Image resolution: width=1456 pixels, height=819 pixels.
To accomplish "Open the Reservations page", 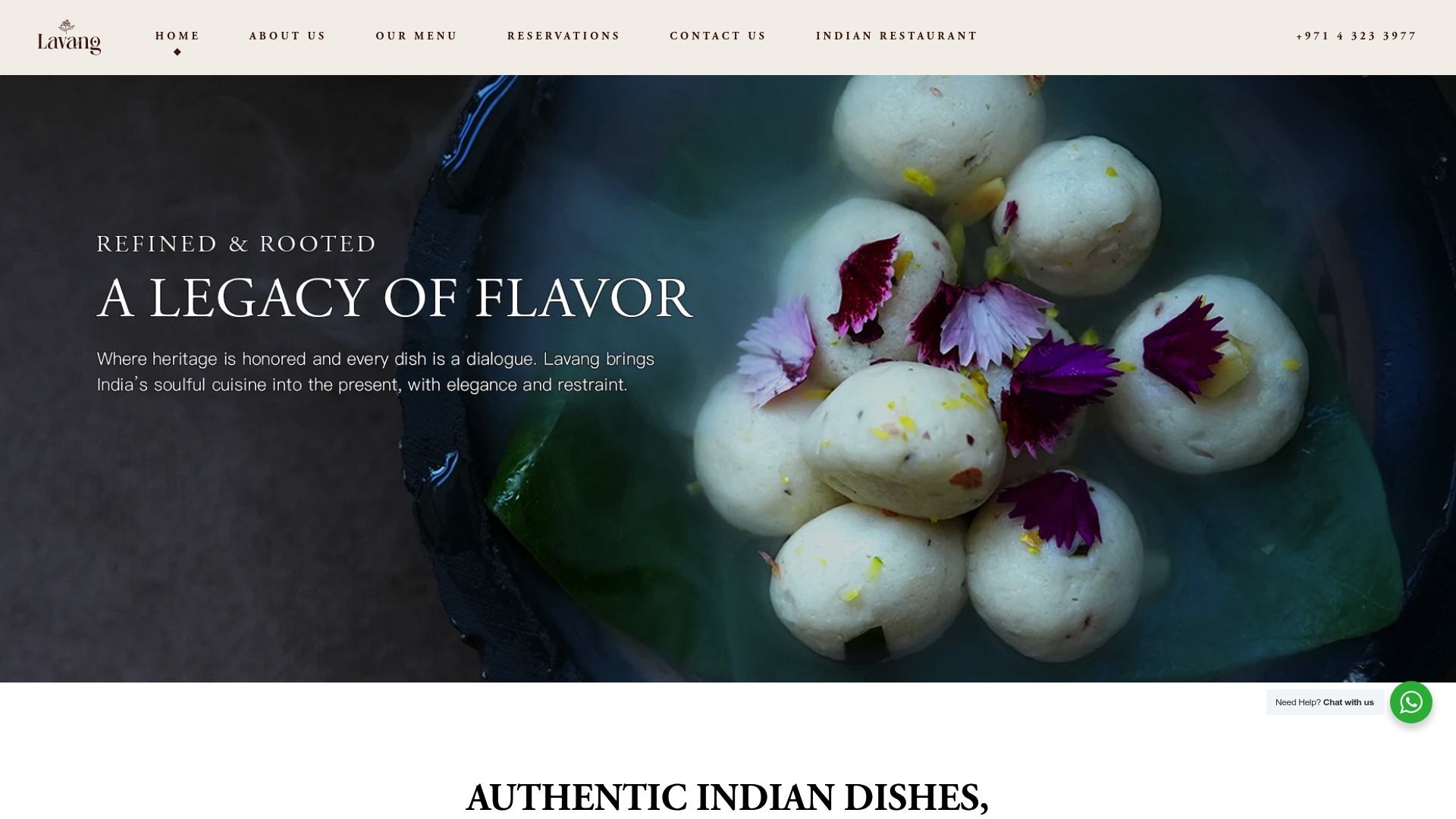I will (563, 36).
